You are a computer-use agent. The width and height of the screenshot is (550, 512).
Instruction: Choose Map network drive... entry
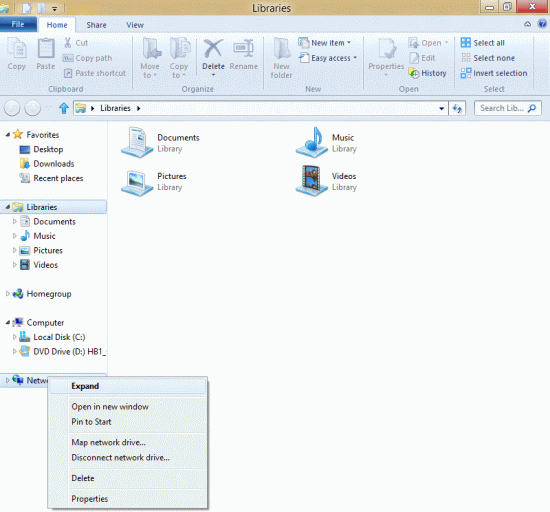click(128, 443)
